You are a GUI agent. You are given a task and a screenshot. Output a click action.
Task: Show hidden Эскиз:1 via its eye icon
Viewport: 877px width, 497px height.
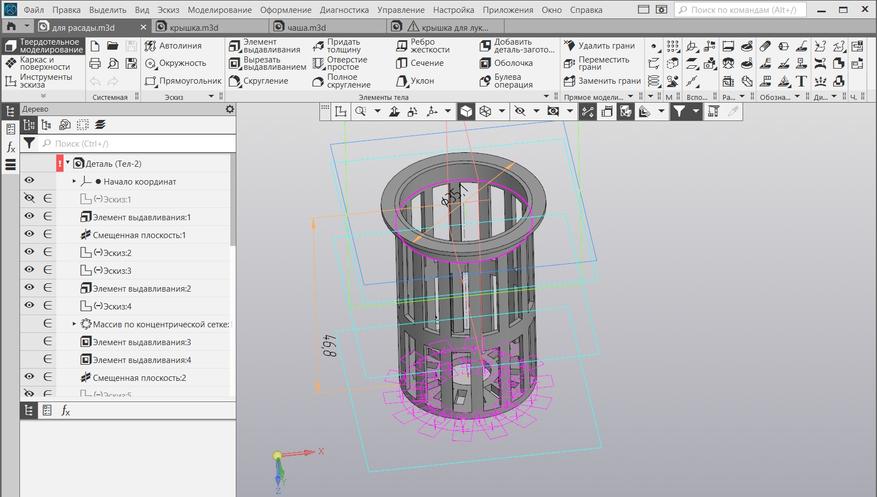pos(29,199)
